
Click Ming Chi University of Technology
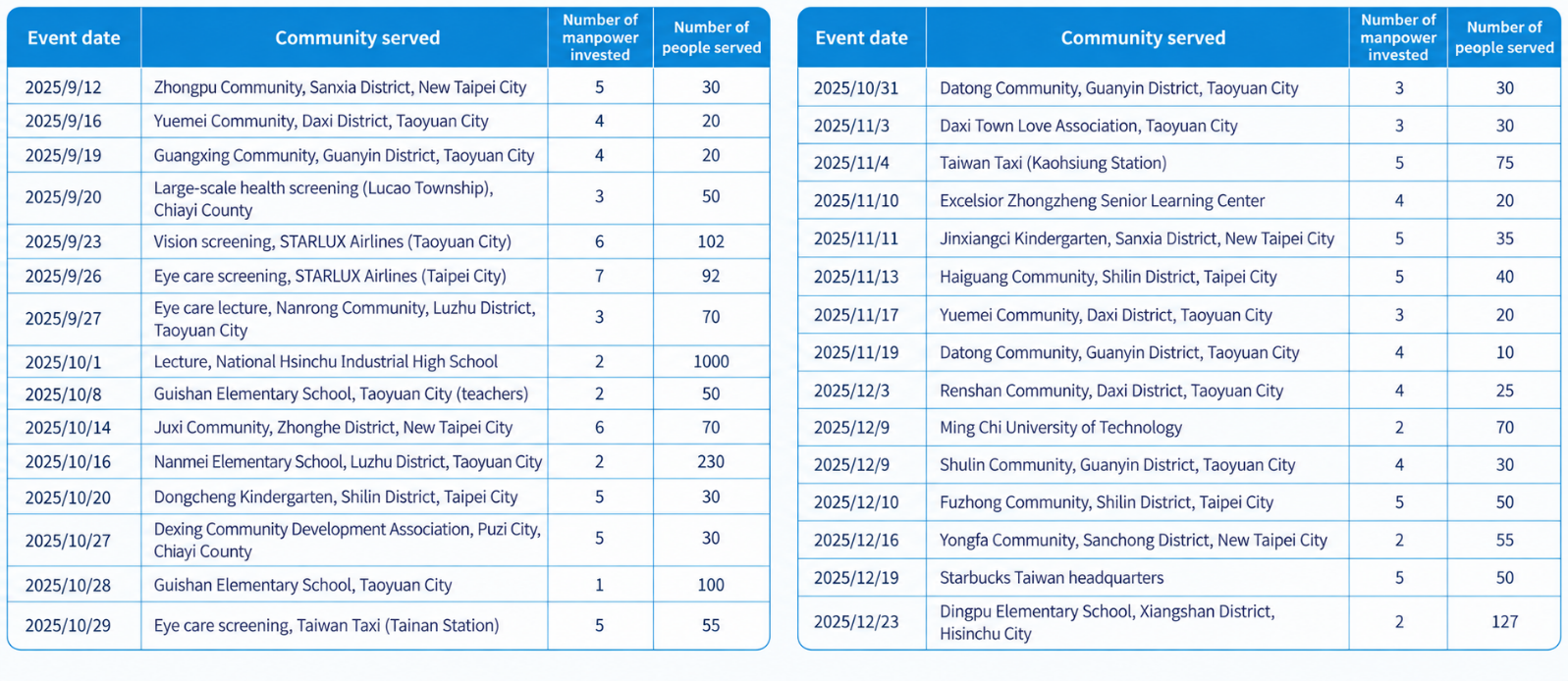click(1060, 428)
